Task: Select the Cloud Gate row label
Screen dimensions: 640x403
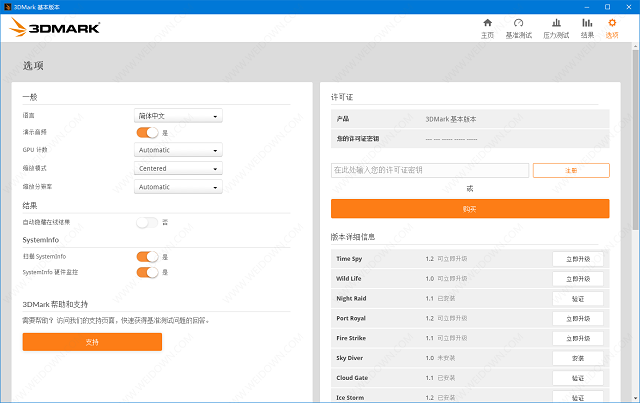Action: pos(352,378)
